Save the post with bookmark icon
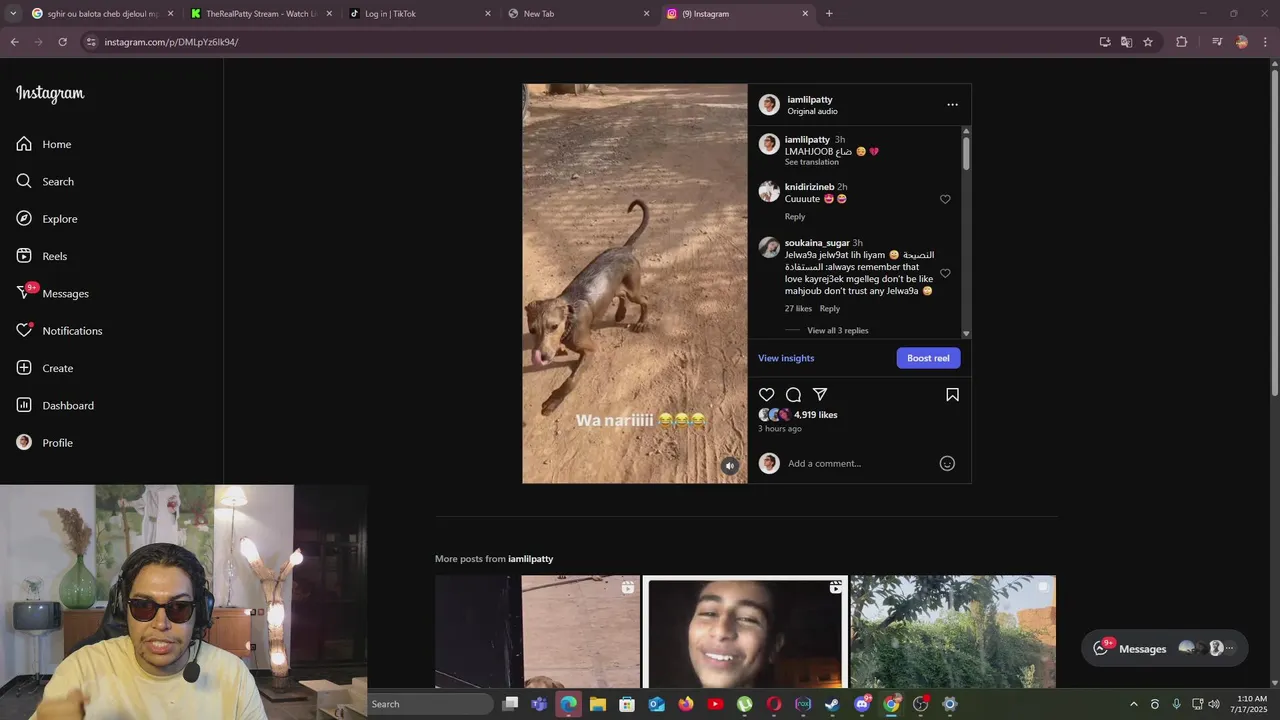 [952, 395]
